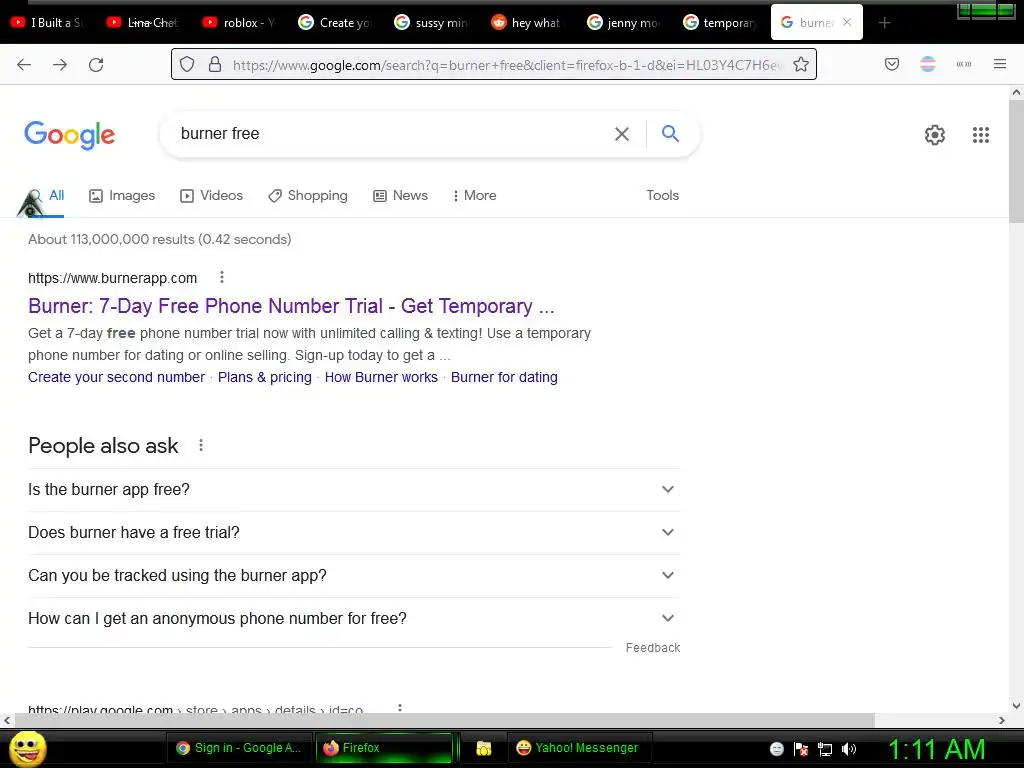This screenshot has width=1024, height=768.
Task: Open "Plans & pricing" sitelink
Action: pyautogui.click(x=264, y=377)
